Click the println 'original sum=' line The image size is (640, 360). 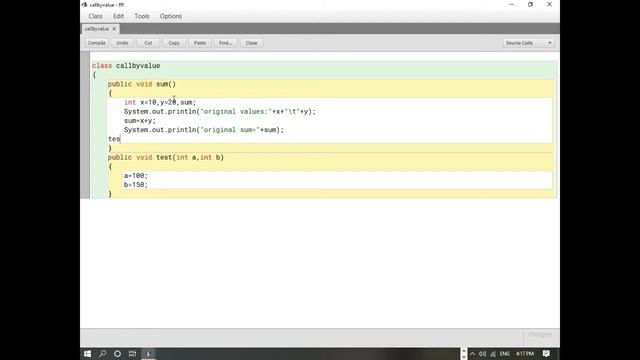tap(204, 130)
